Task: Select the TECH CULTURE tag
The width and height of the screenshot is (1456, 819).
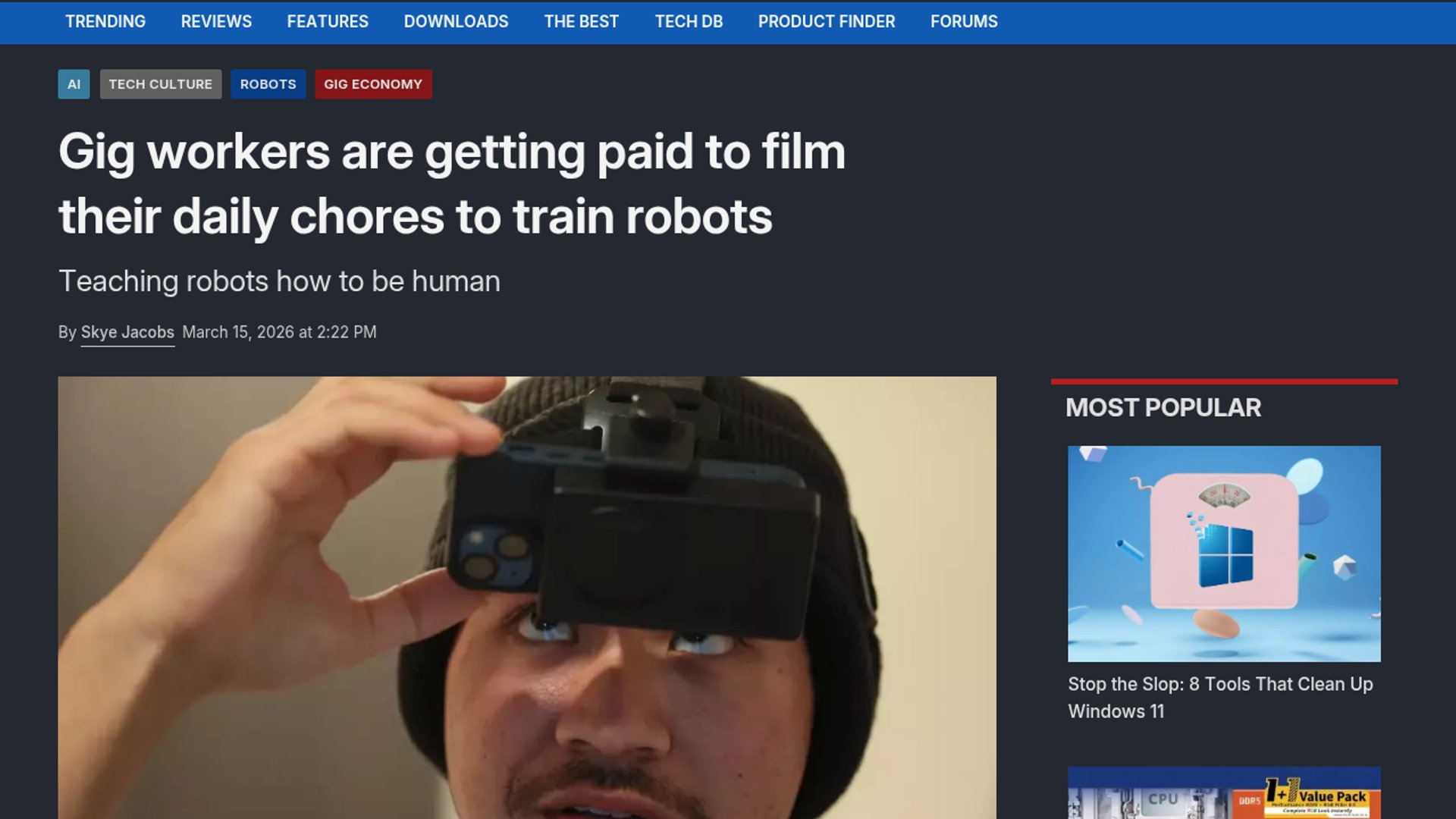Action: coord(160,84)
